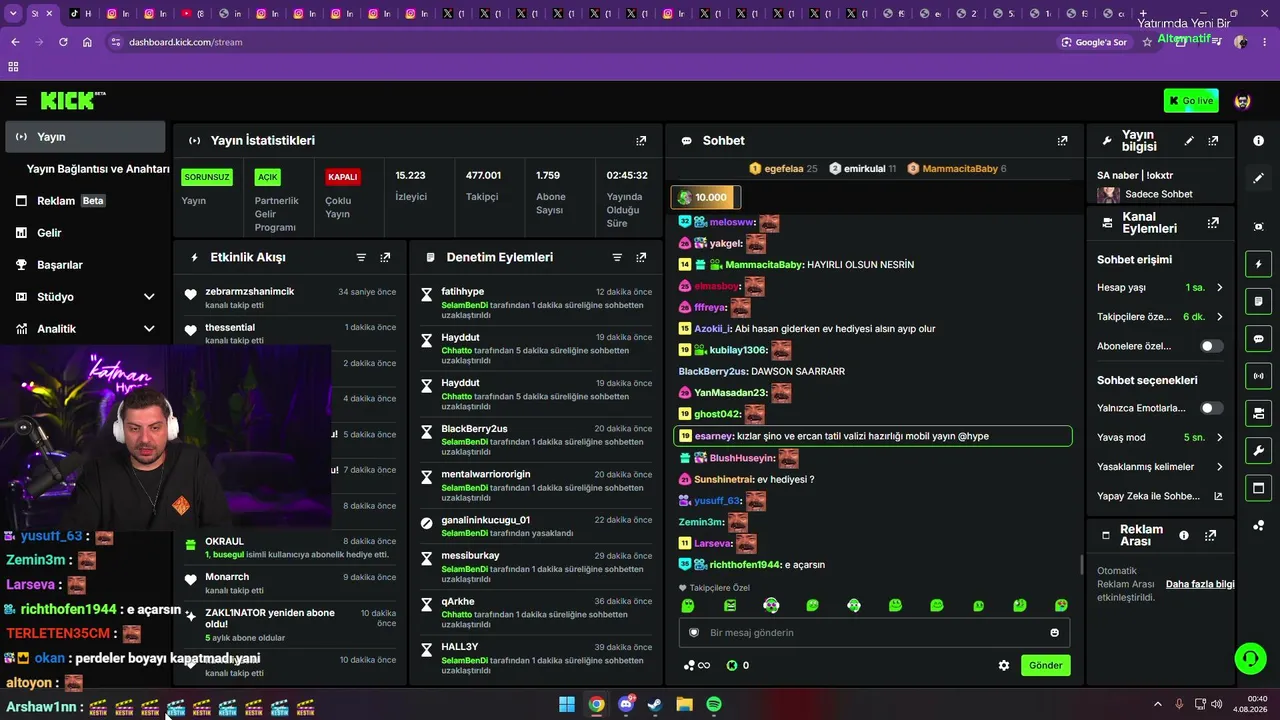Open Yapay Zeka ile Sohbet external link
Screen dimensions: 1280x720
pyautogui.click(x=1218, y=496)
